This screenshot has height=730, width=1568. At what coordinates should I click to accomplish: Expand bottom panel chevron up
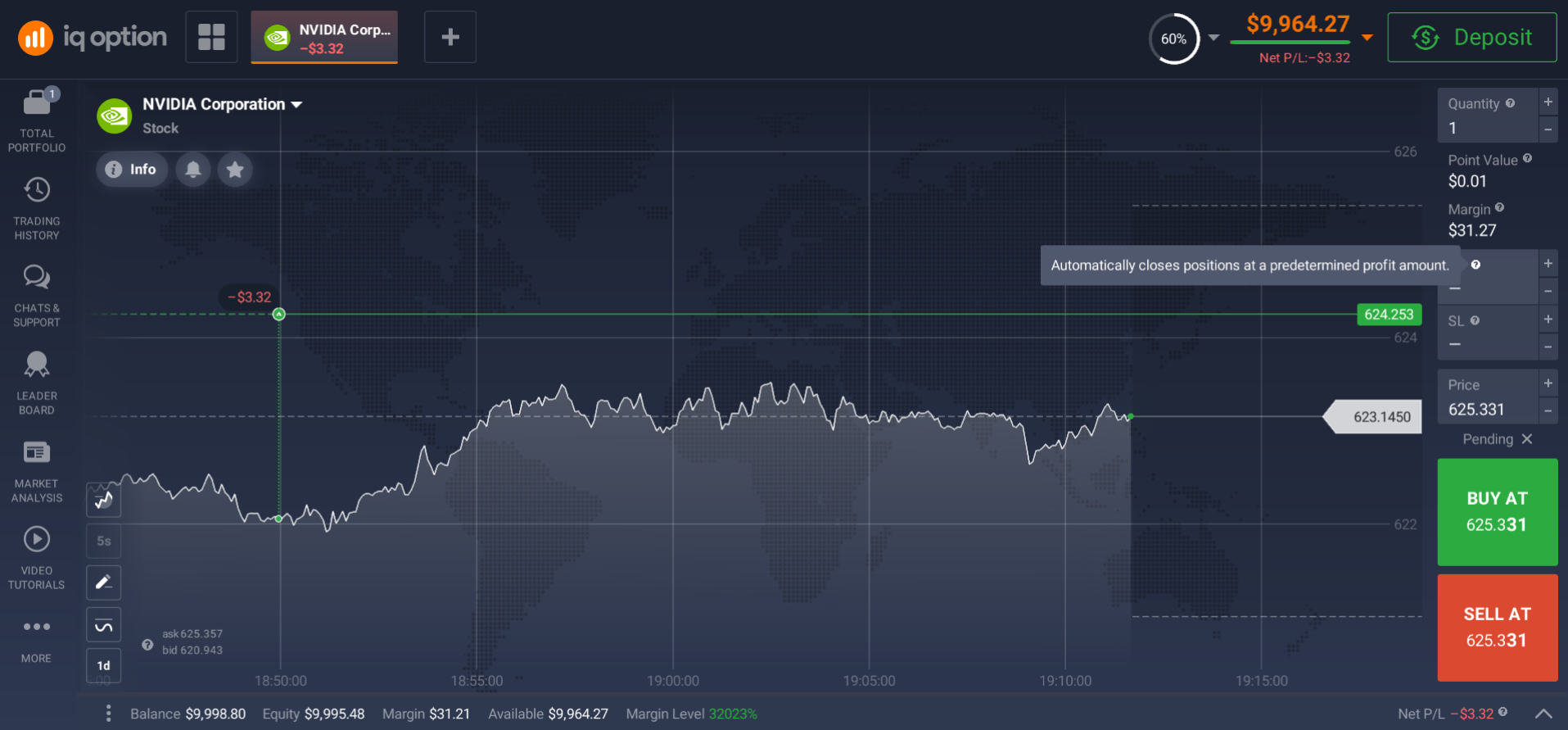point(1543,714)
